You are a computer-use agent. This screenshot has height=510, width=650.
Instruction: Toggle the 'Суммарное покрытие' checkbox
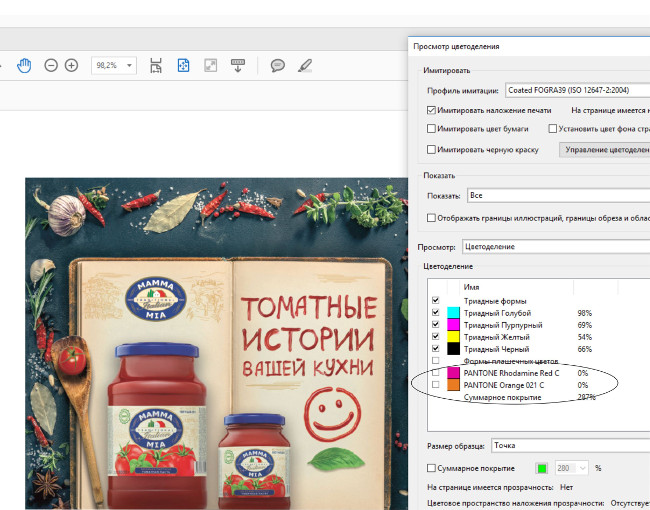(431, 468)
